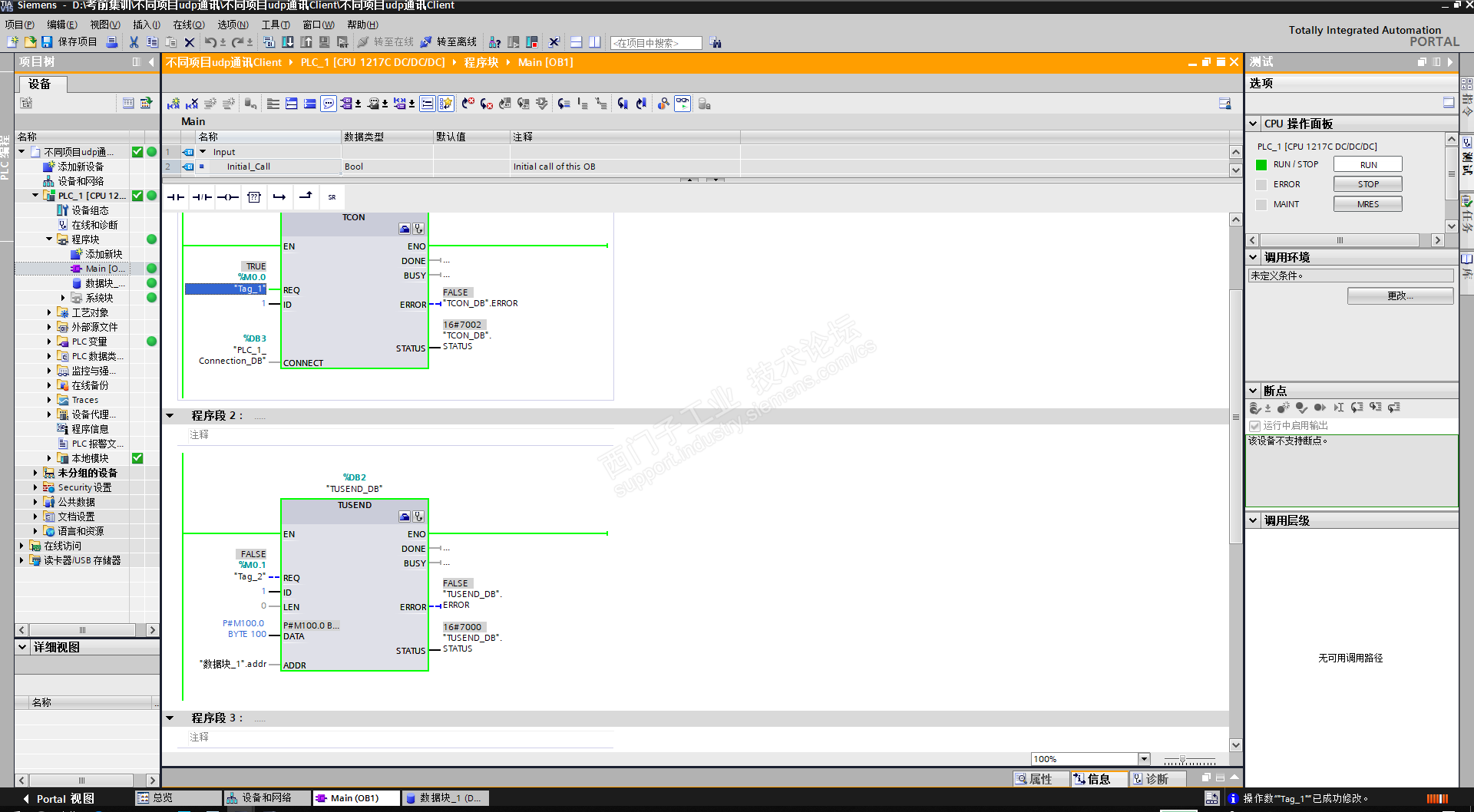The image size is (1474, 812).
Task: Insert the open branch element
Action: [279, 197]
